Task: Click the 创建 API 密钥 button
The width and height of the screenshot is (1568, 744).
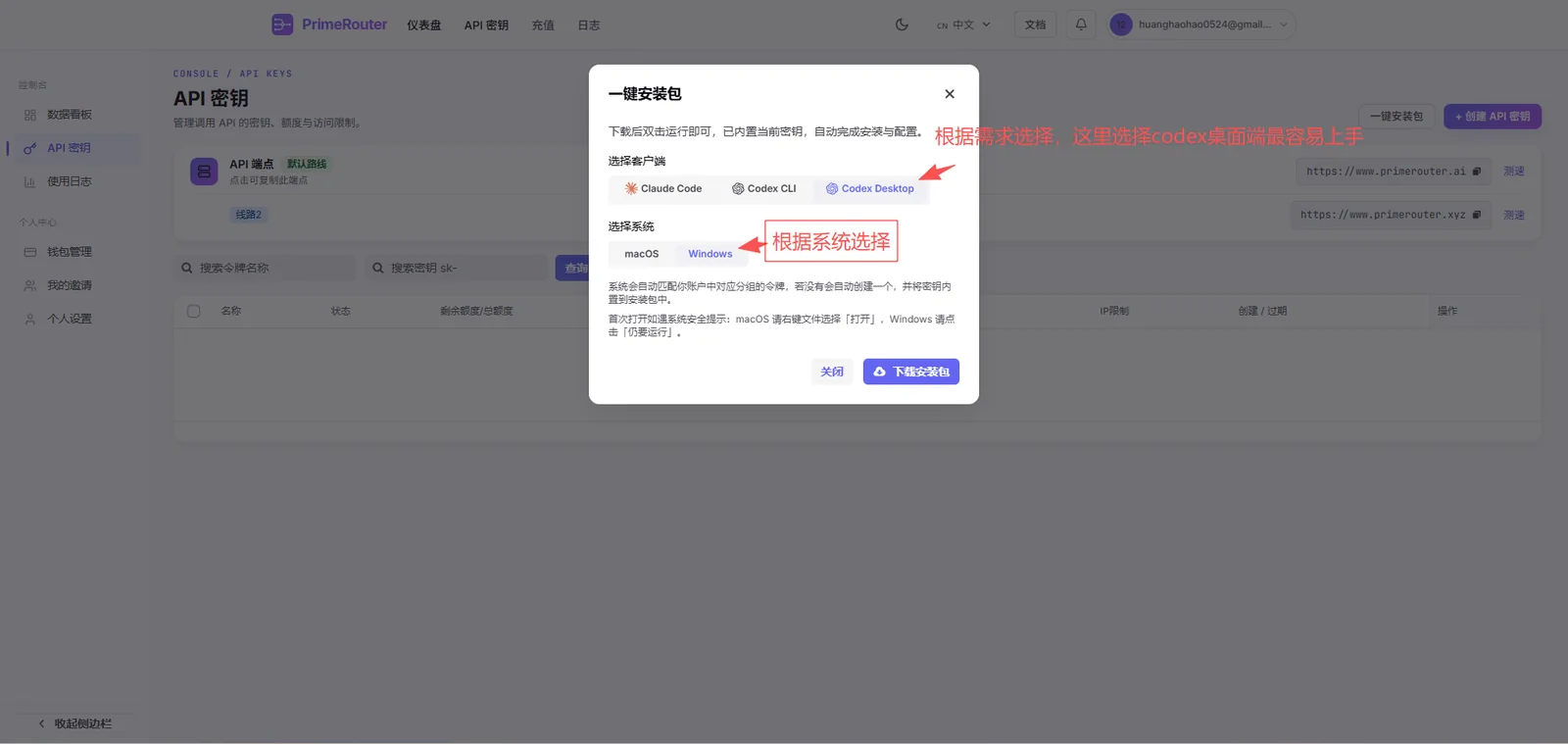Action: pos(1493,117)
